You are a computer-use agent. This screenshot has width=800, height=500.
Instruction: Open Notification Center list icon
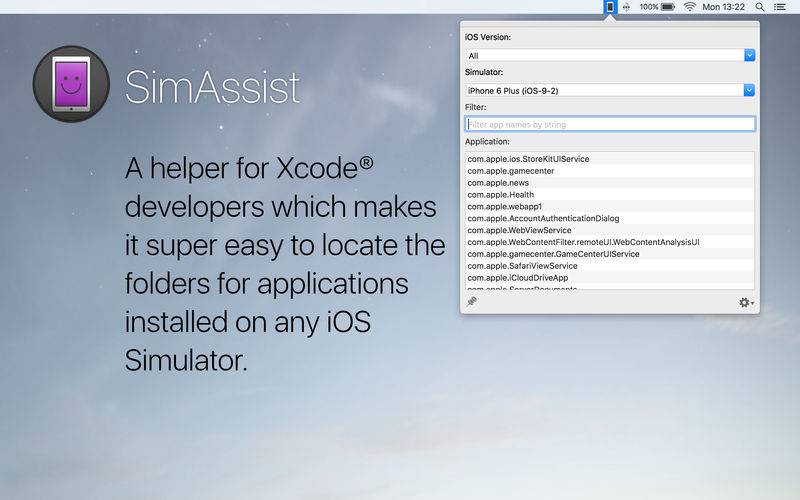click(780, 7)
